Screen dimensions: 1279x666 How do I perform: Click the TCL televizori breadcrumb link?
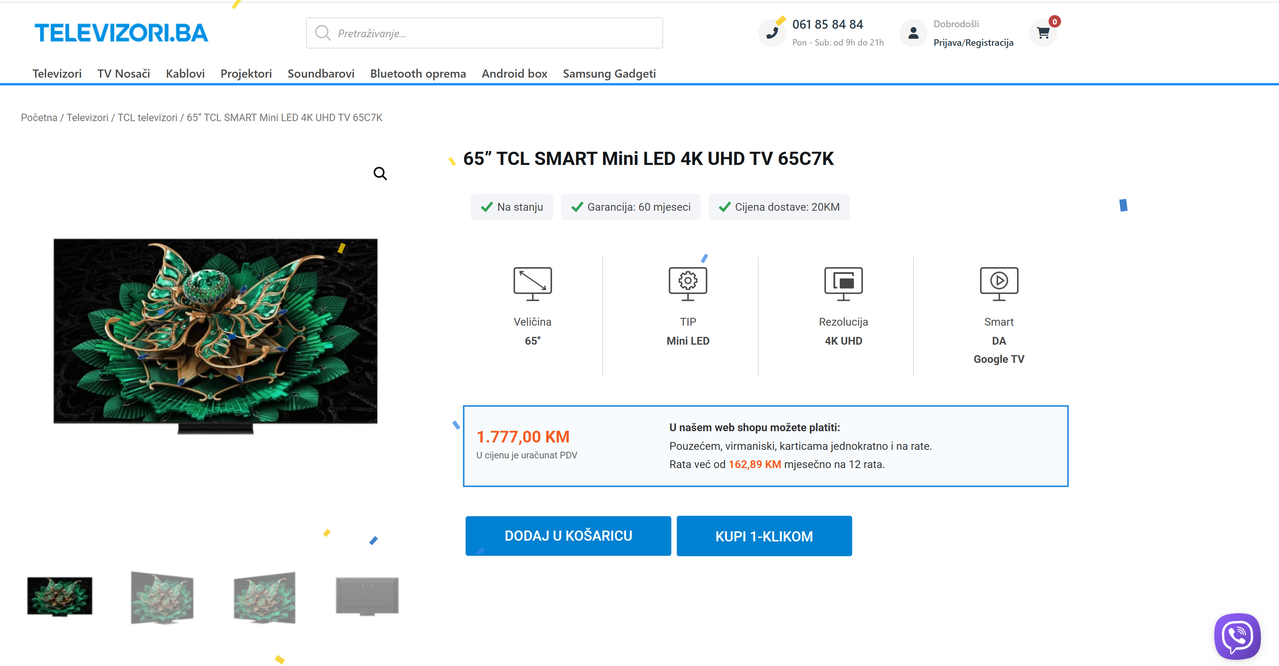(x=147, y=118)
